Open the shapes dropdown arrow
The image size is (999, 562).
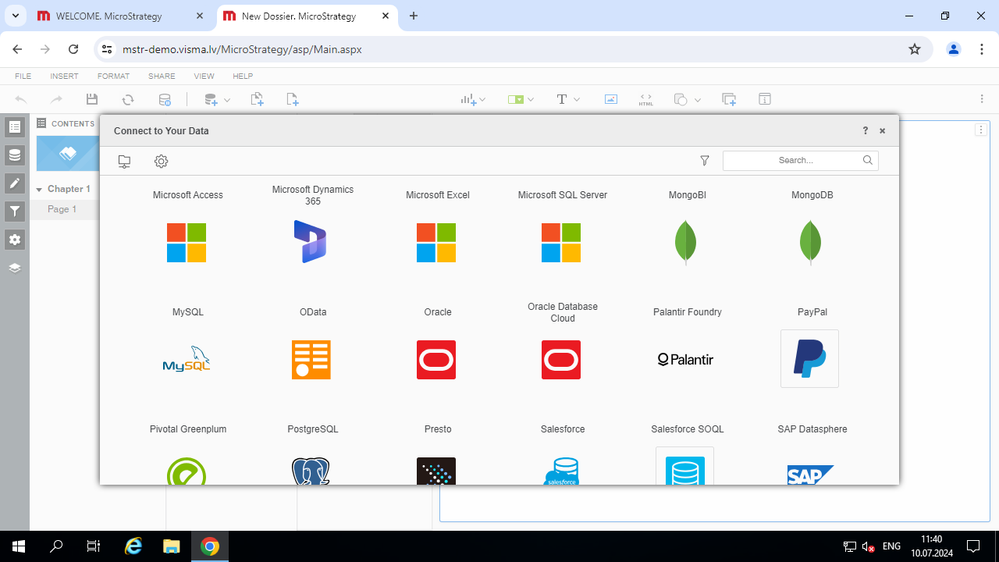[x=698, y=100]
